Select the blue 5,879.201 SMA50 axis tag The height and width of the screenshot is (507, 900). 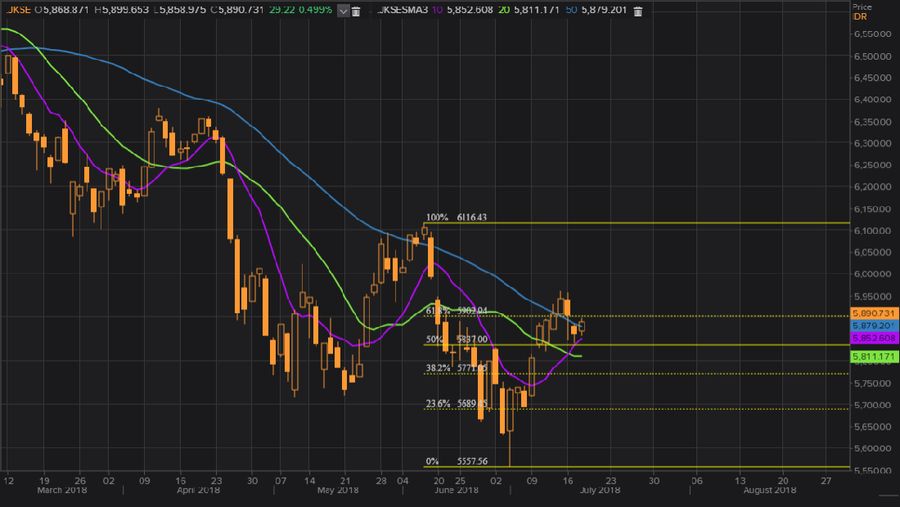point(874,326)
